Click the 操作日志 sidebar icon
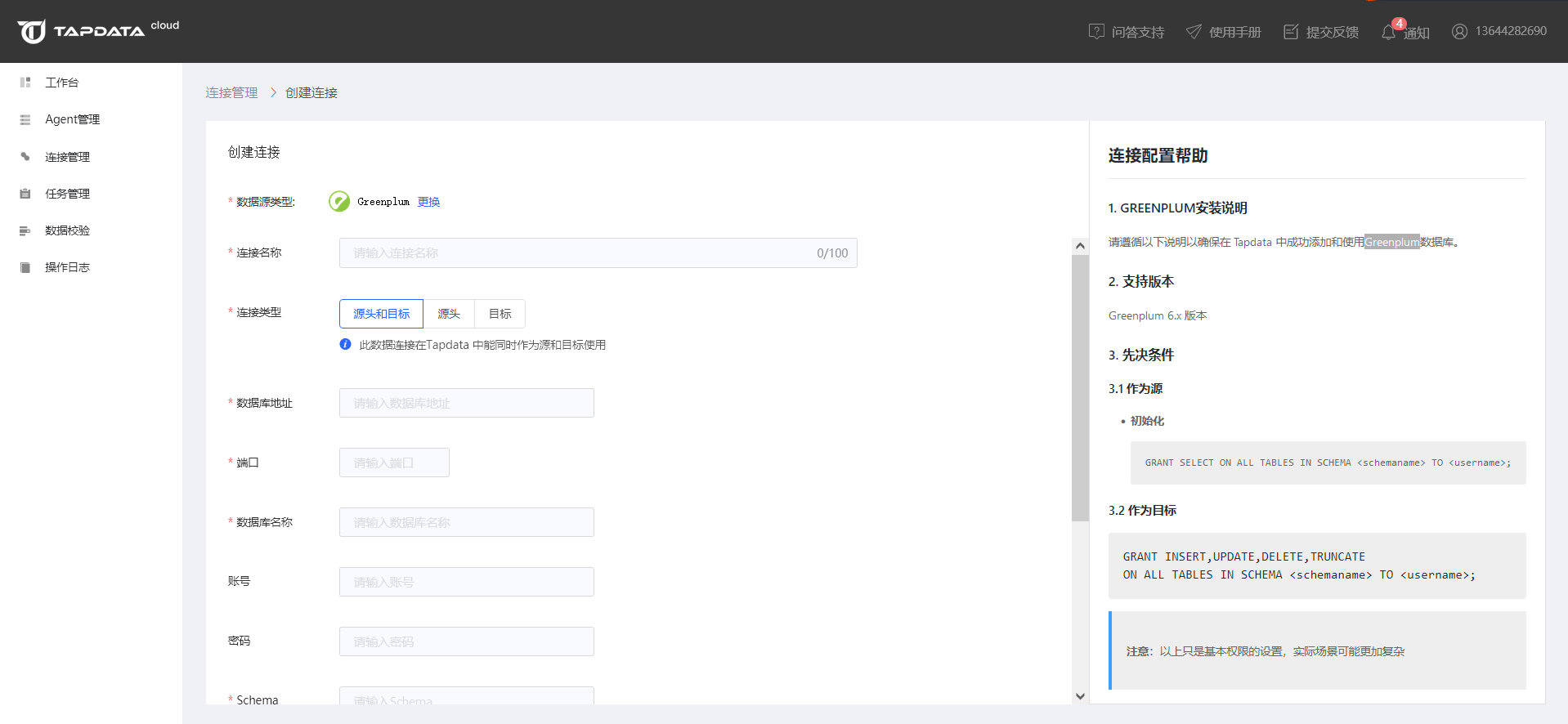The image size is (1568, 724). pyautogui.click(x=25, y=267)
